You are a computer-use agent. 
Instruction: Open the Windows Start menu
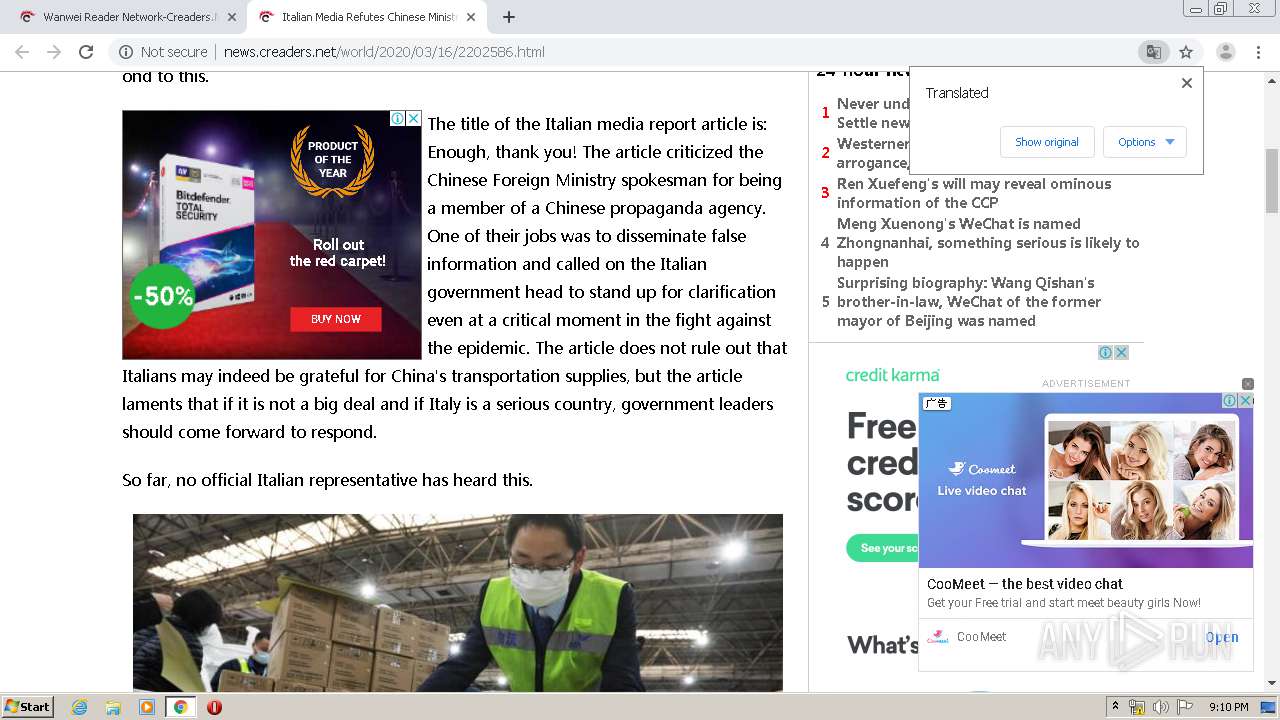pyautogui.click(x=27, y=707)
